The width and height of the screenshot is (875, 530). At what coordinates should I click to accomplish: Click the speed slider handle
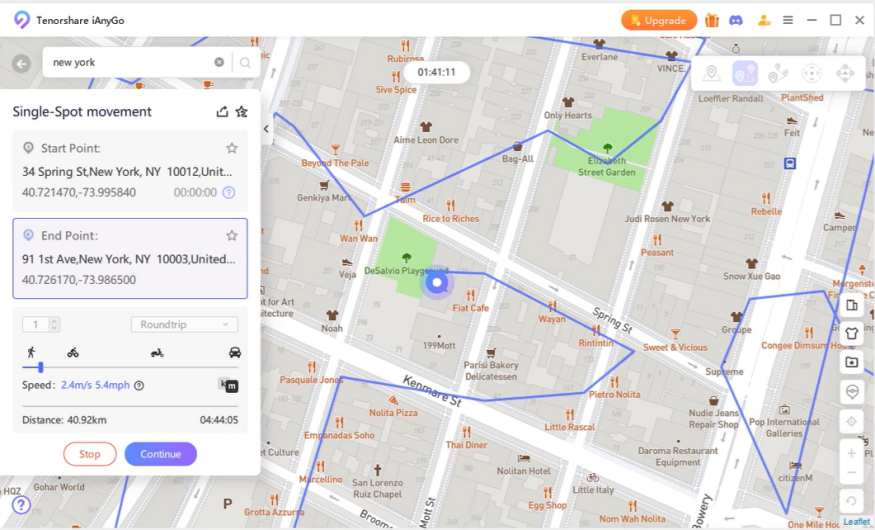tap(41, 367)
